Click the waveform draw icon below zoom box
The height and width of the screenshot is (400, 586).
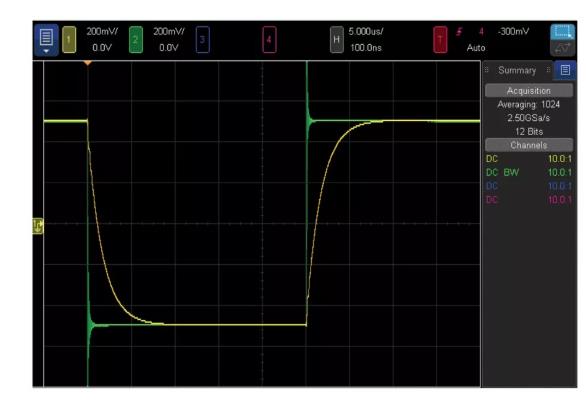[x=562, y=48]
